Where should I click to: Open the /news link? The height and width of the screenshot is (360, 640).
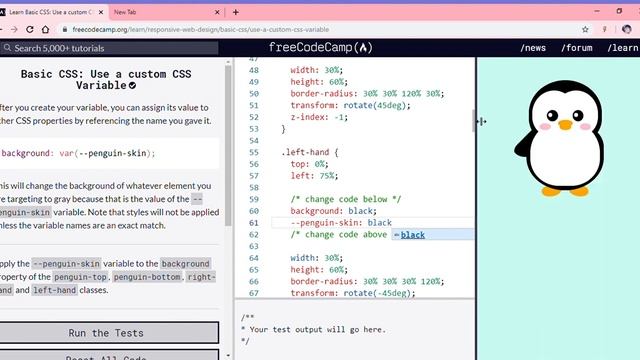coord(533,48)
